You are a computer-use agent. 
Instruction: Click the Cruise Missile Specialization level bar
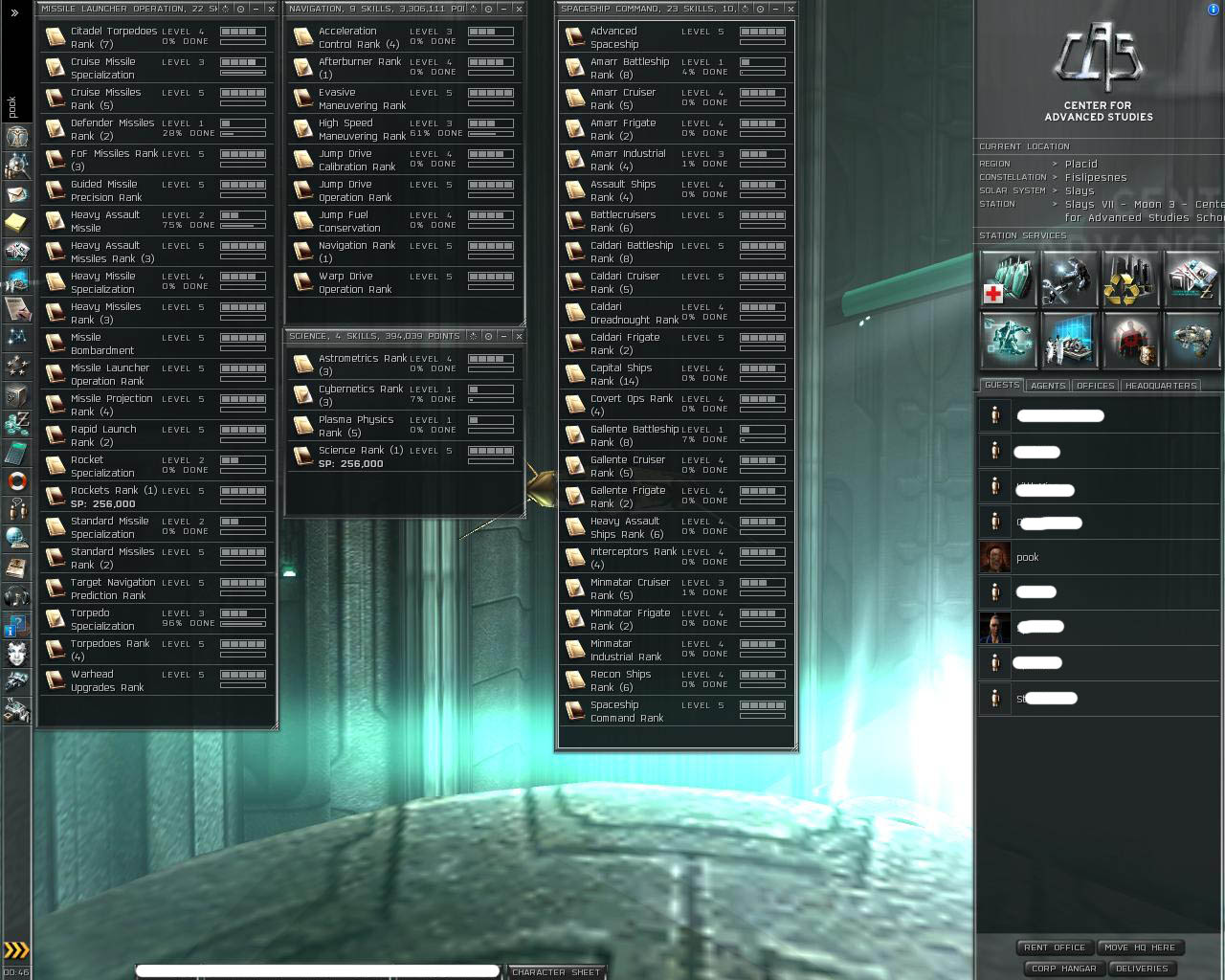pyautogui.click(x=243, y=62)
